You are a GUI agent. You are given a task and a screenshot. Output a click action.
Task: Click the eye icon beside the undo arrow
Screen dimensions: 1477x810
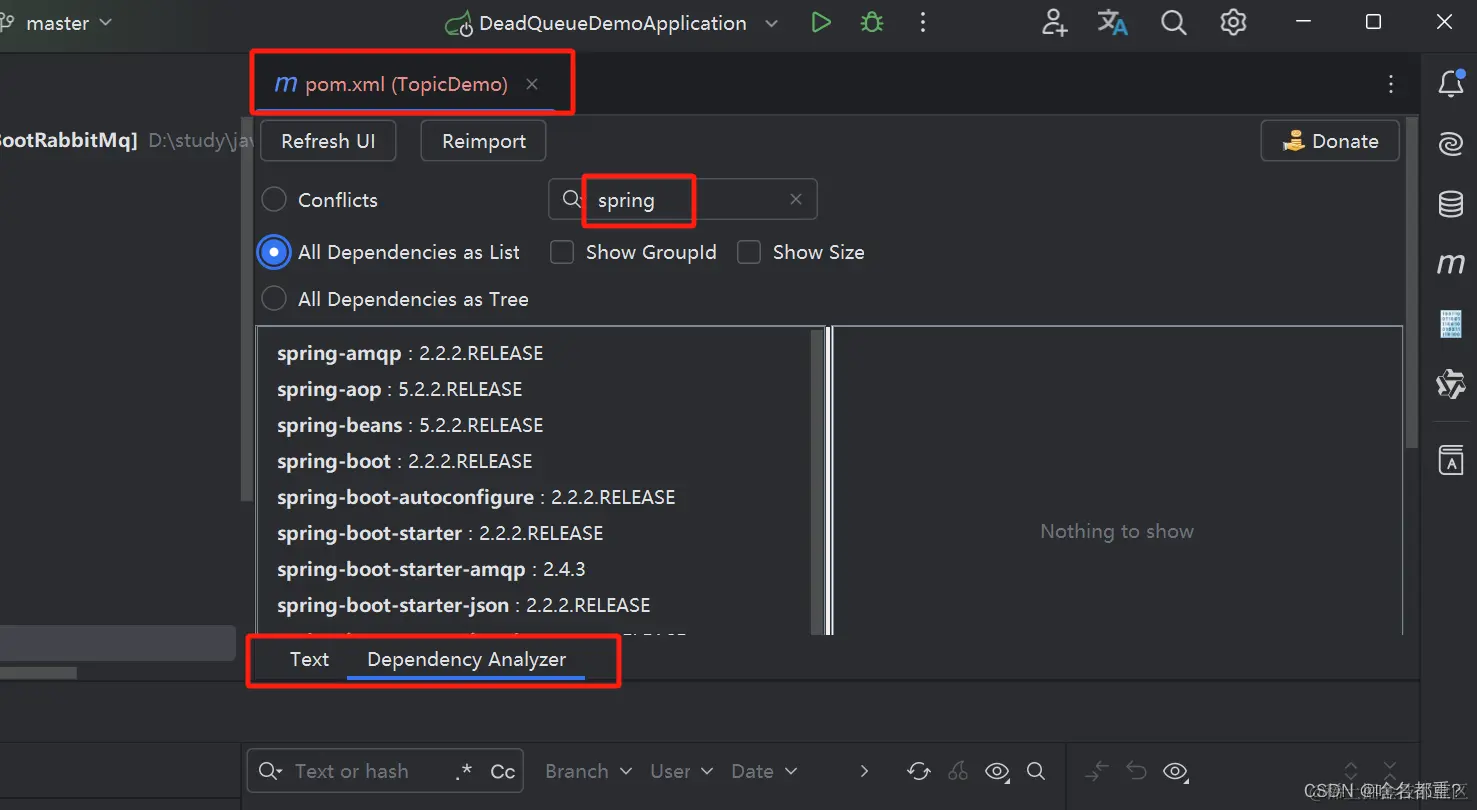[1176, 771]
